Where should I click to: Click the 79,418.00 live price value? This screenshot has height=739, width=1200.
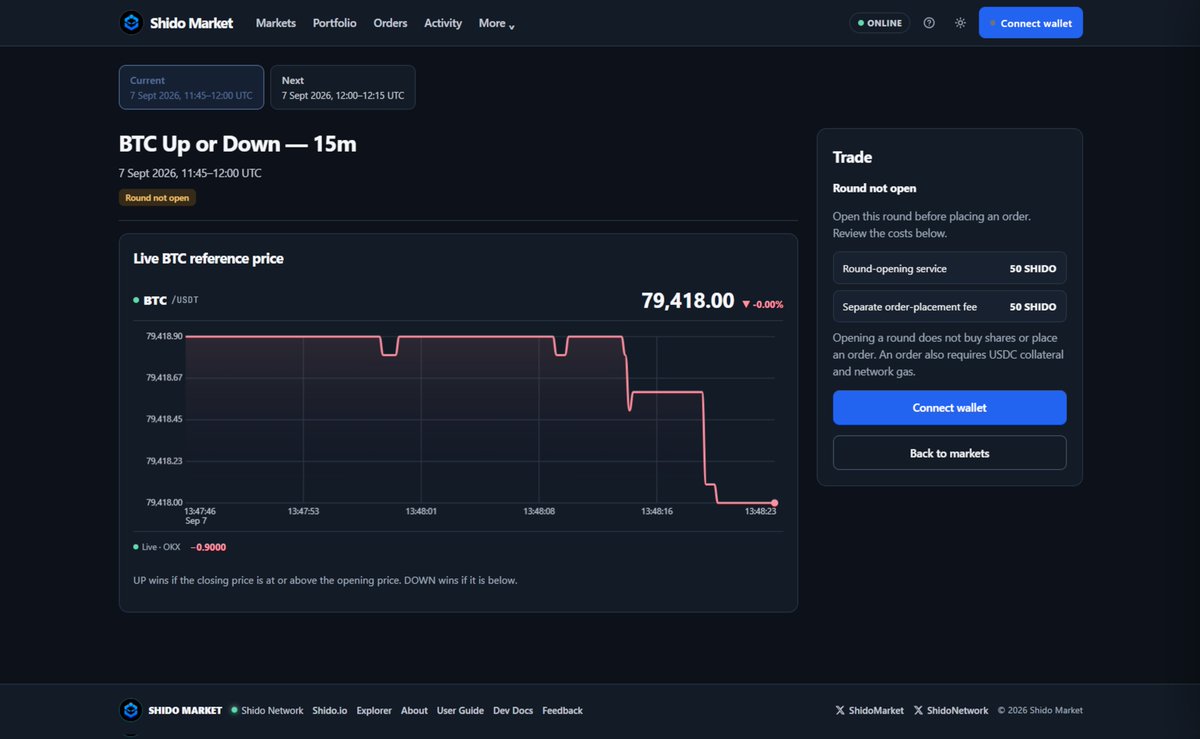tap(688, 301)
